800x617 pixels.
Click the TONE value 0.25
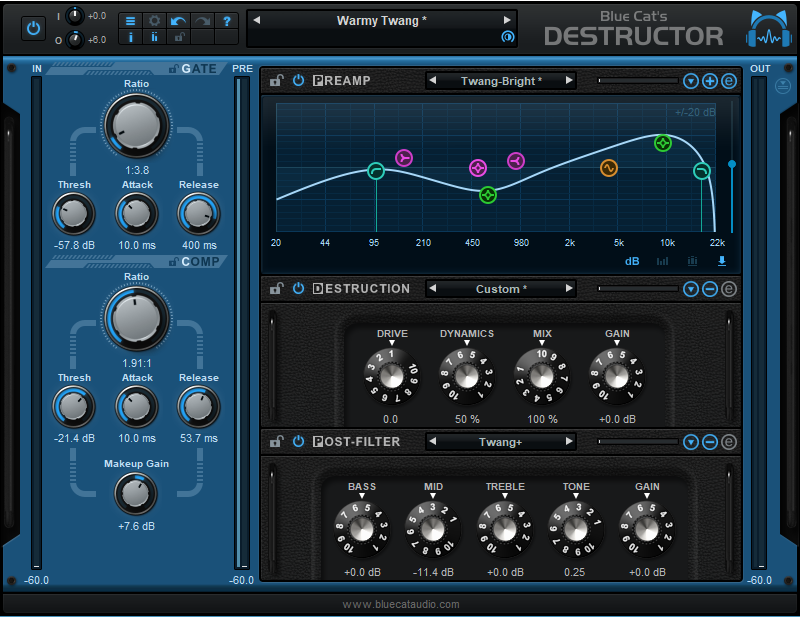pos(574,573)
